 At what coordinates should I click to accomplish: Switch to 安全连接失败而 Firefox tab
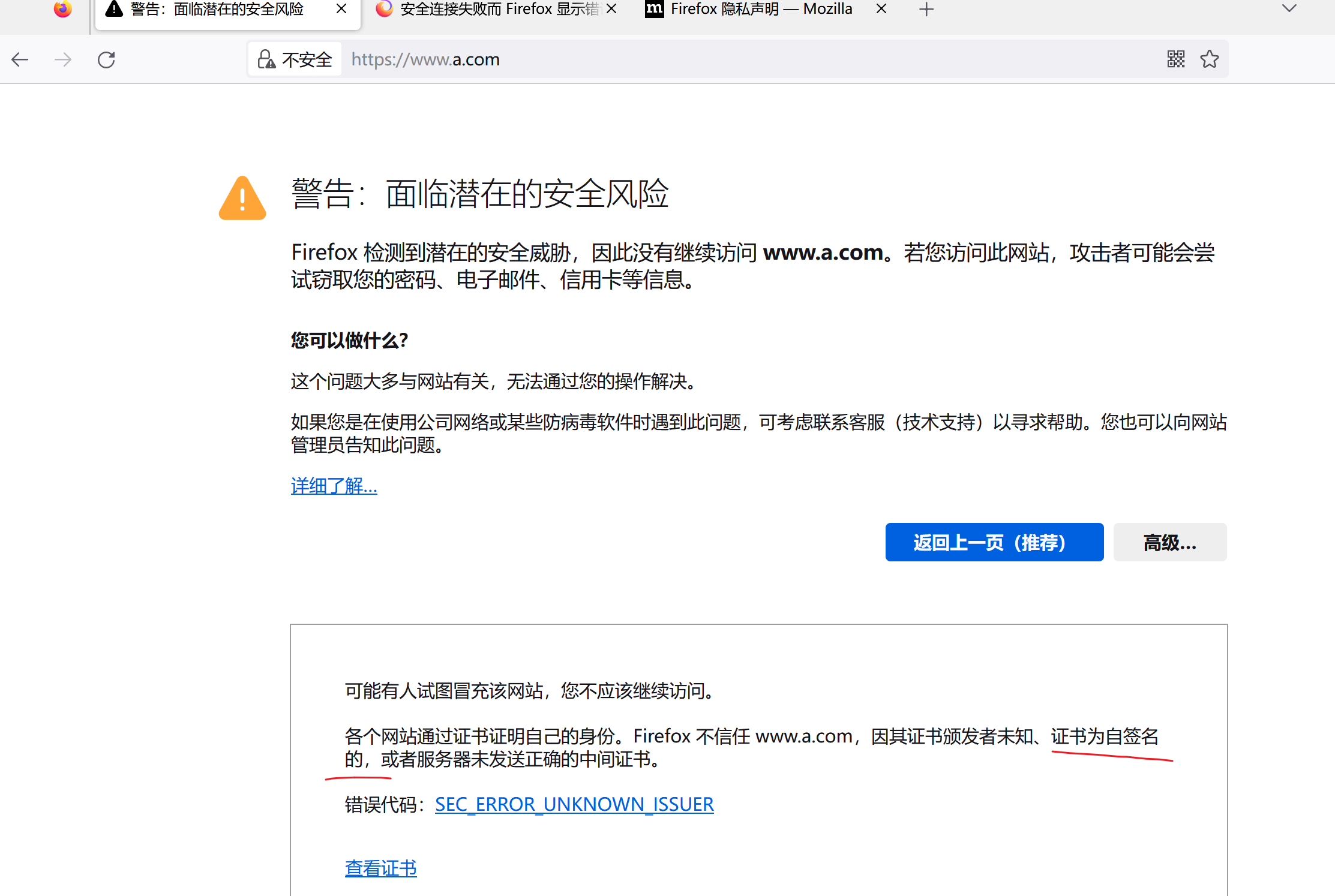pos(489,9)
